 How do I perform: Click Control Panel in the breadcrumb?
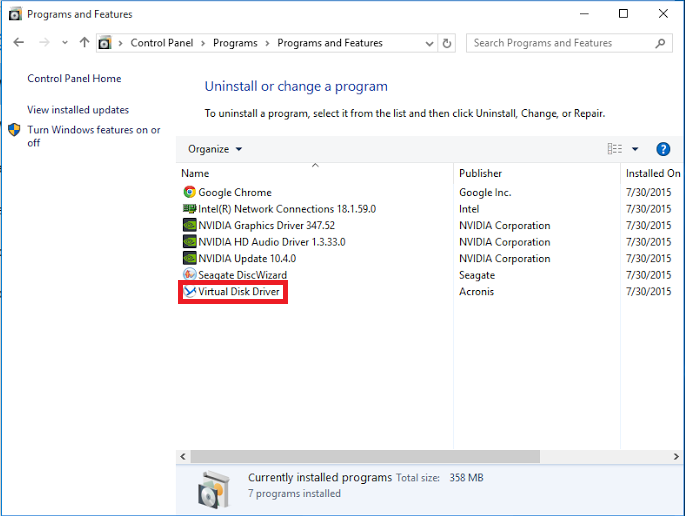(x=162, y=43)
